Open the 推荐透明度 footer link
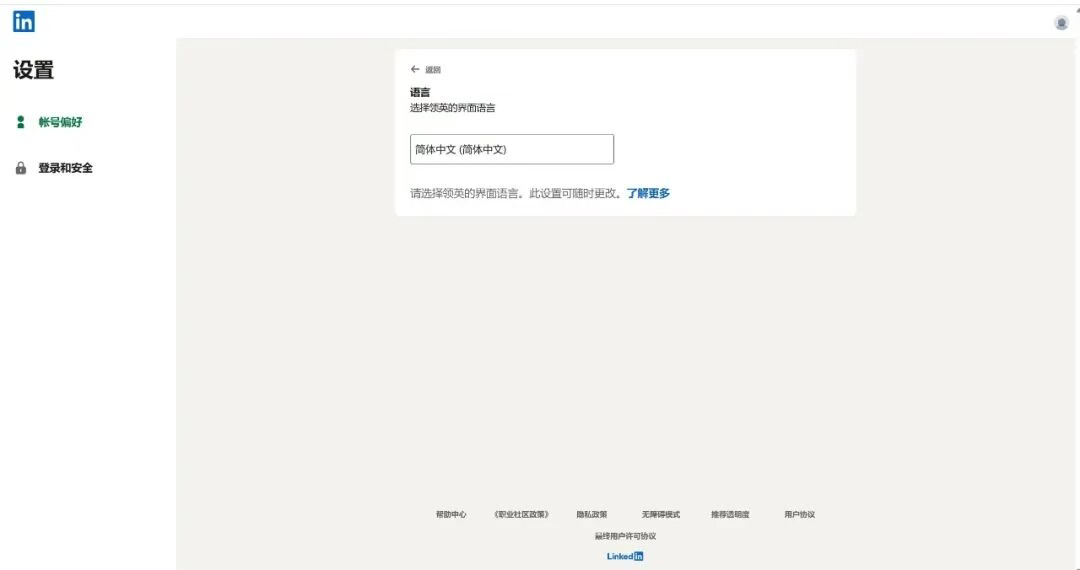Viewport: 1080px width, 570px height. coord(730,514)
